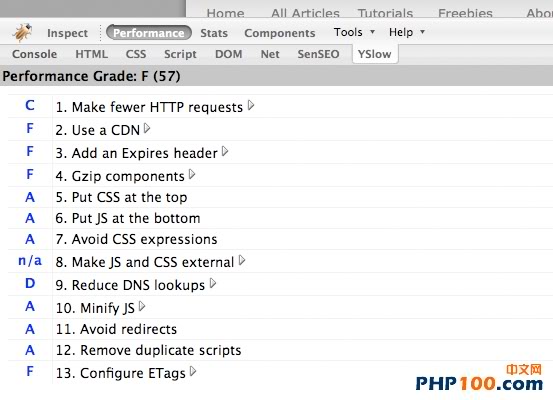Open the Help dropdown menu
This screenshot has height=400, width=553.
pyautogui.click(x=407, y=32)
